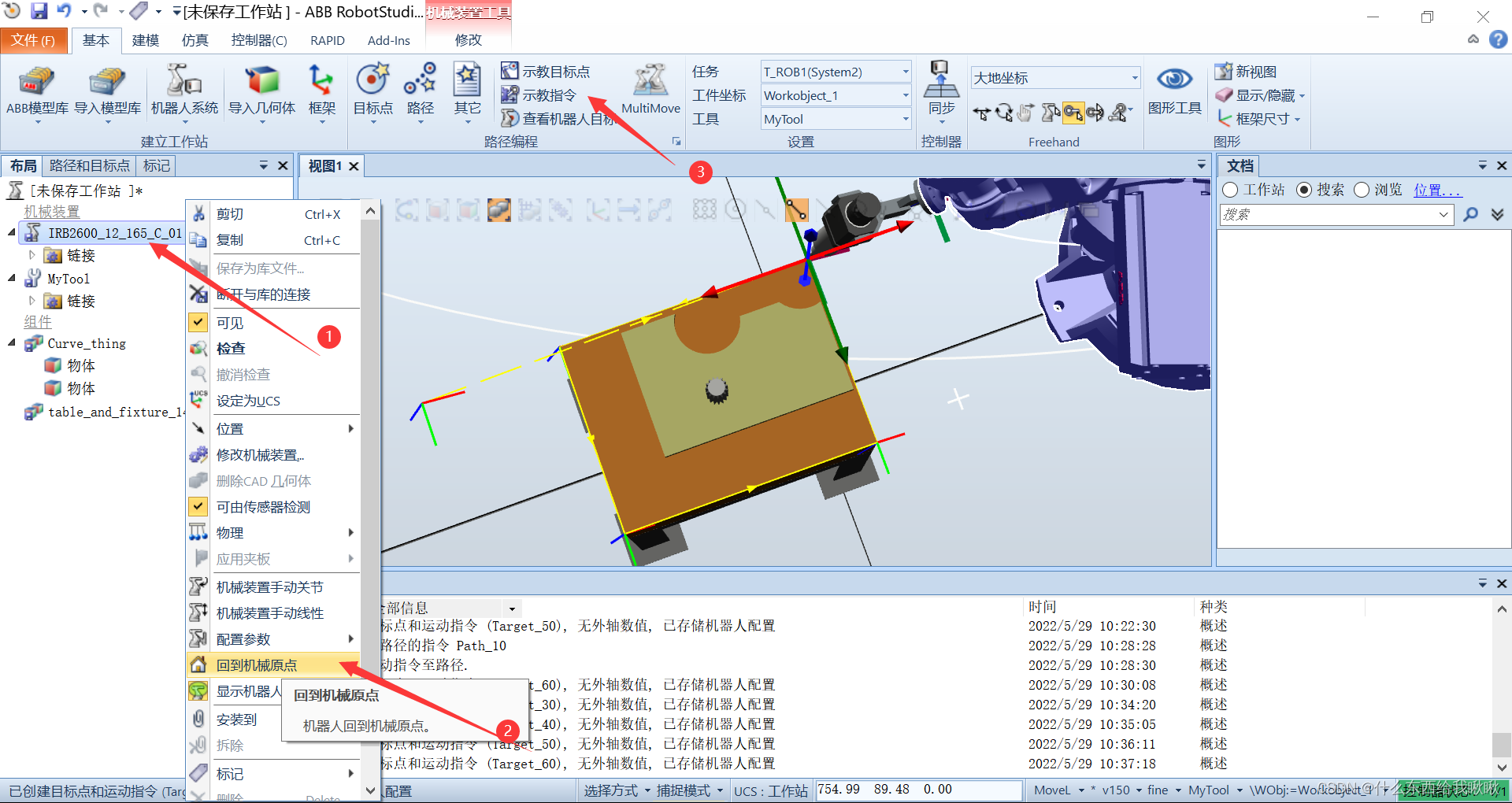Choose 机械装置手动关节 menu entry
Viewport: 1512px width, 803px height.
(x=273, y=587)
